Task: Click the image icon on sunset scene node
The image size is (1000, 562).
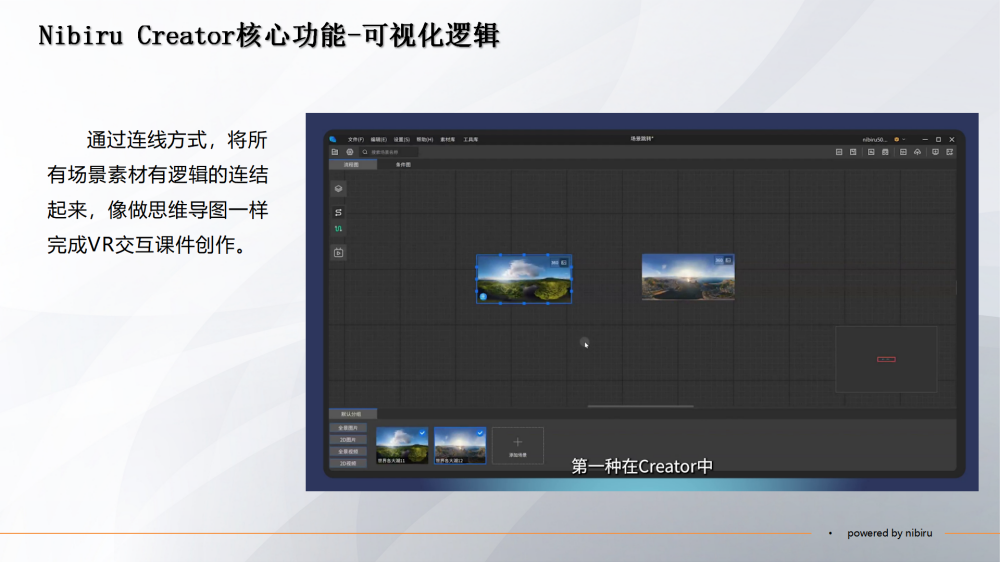Action: tap(728, 260)
